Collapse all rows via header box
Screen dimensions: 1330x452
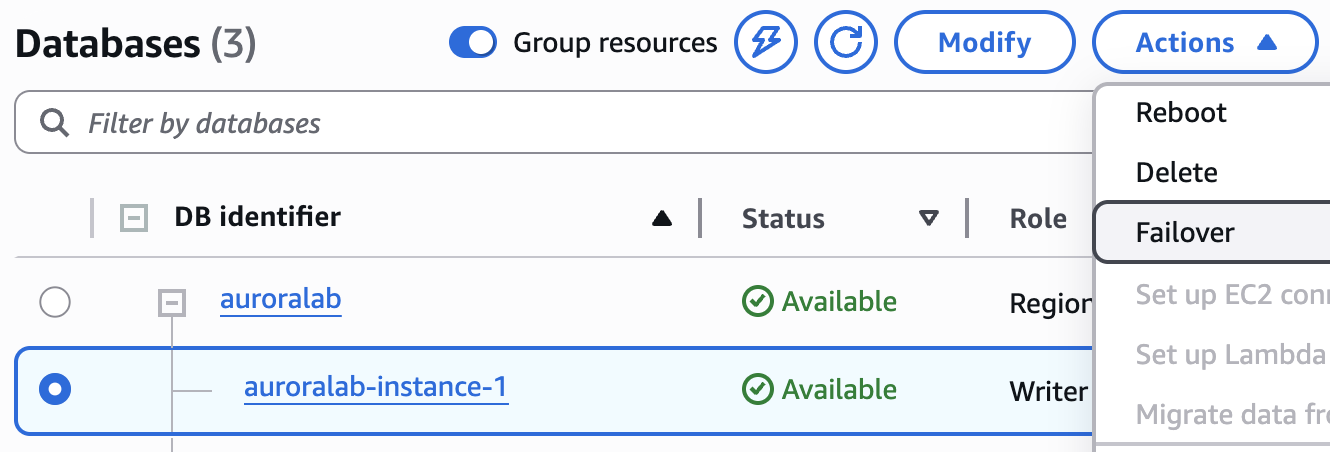[134, 217]
